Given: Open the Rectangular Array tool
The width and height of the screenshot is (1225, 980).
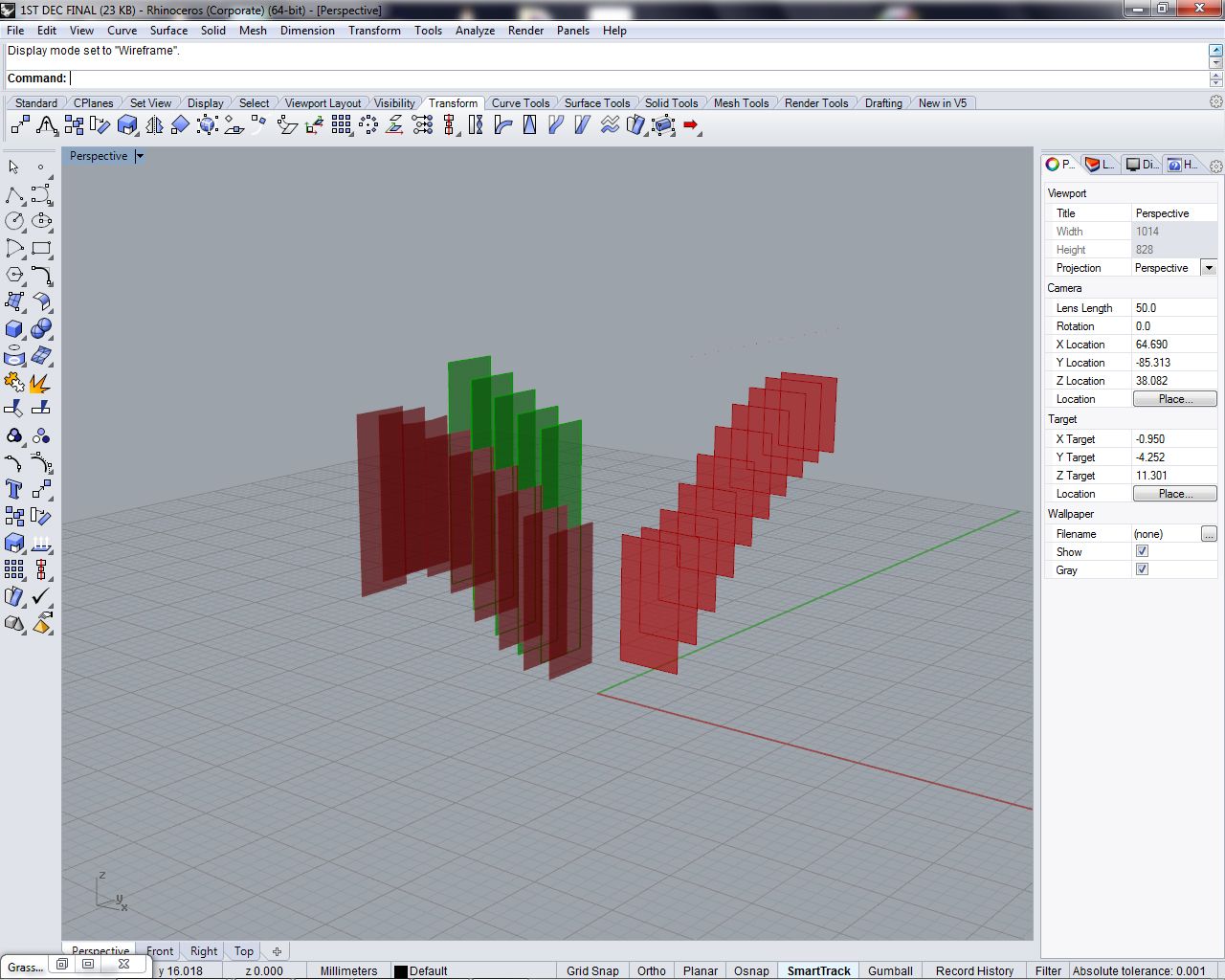Looking at the screenshot, I should tap(342, 125).
